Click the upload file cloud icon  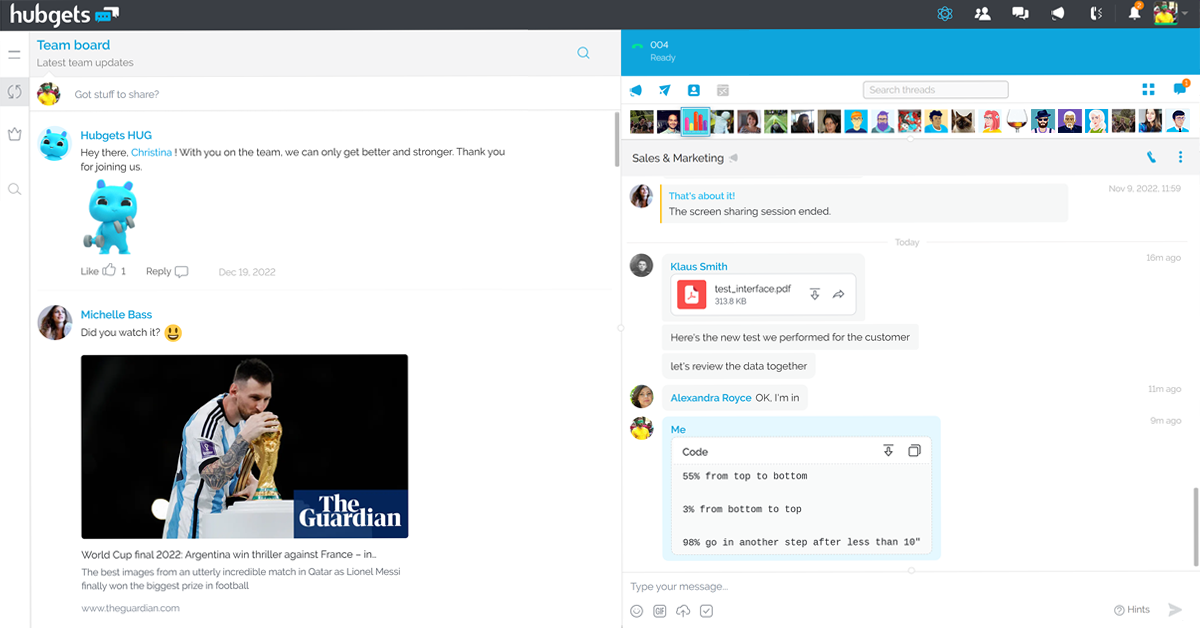tap(684, 611)
